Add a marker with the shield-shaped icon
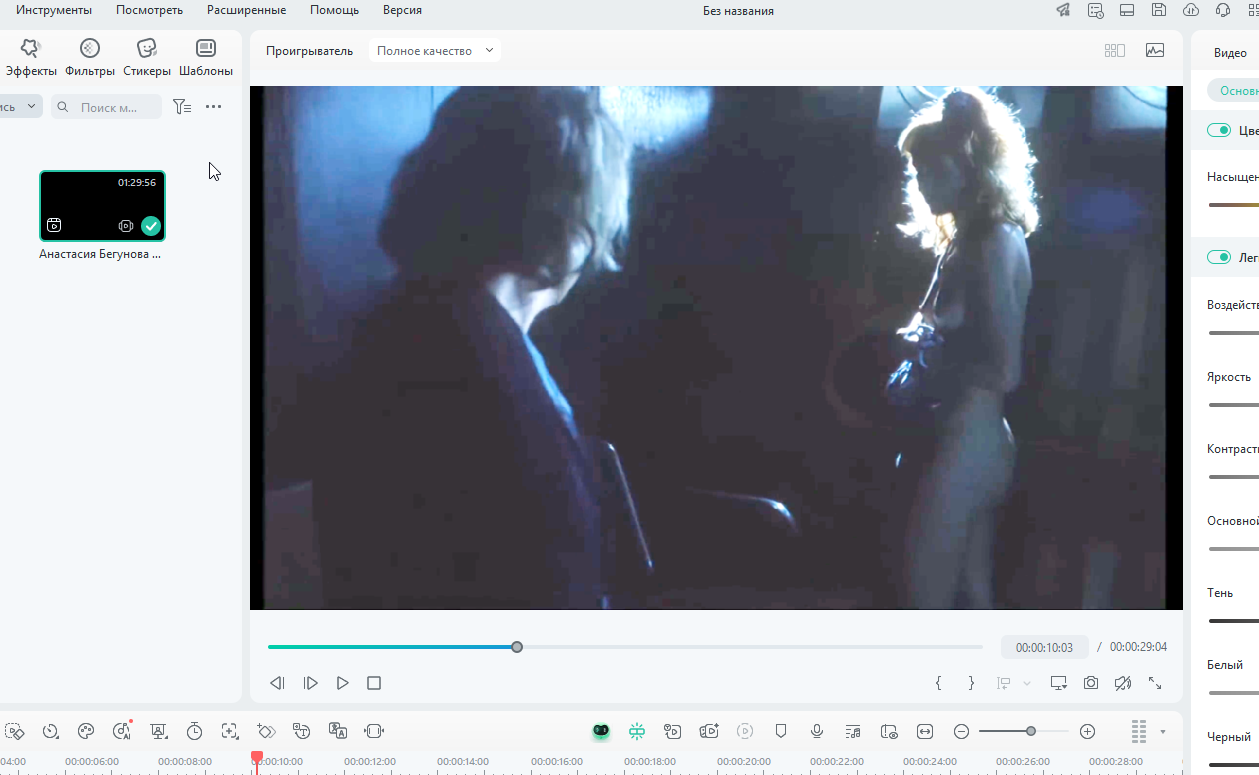 pos(781,731)
